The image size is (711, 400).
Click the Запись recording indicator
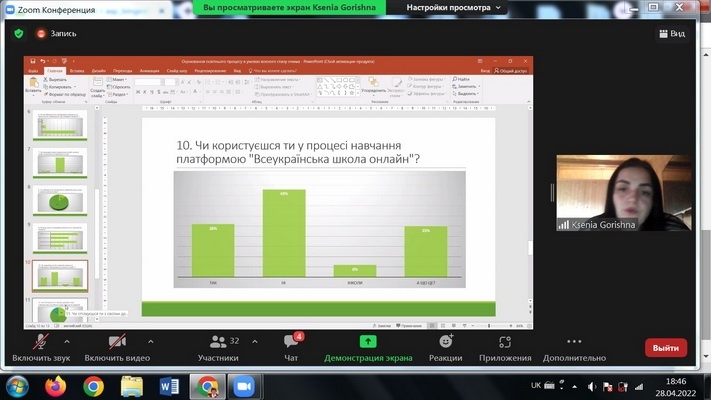pyautogui.click(x=57, y=33)
